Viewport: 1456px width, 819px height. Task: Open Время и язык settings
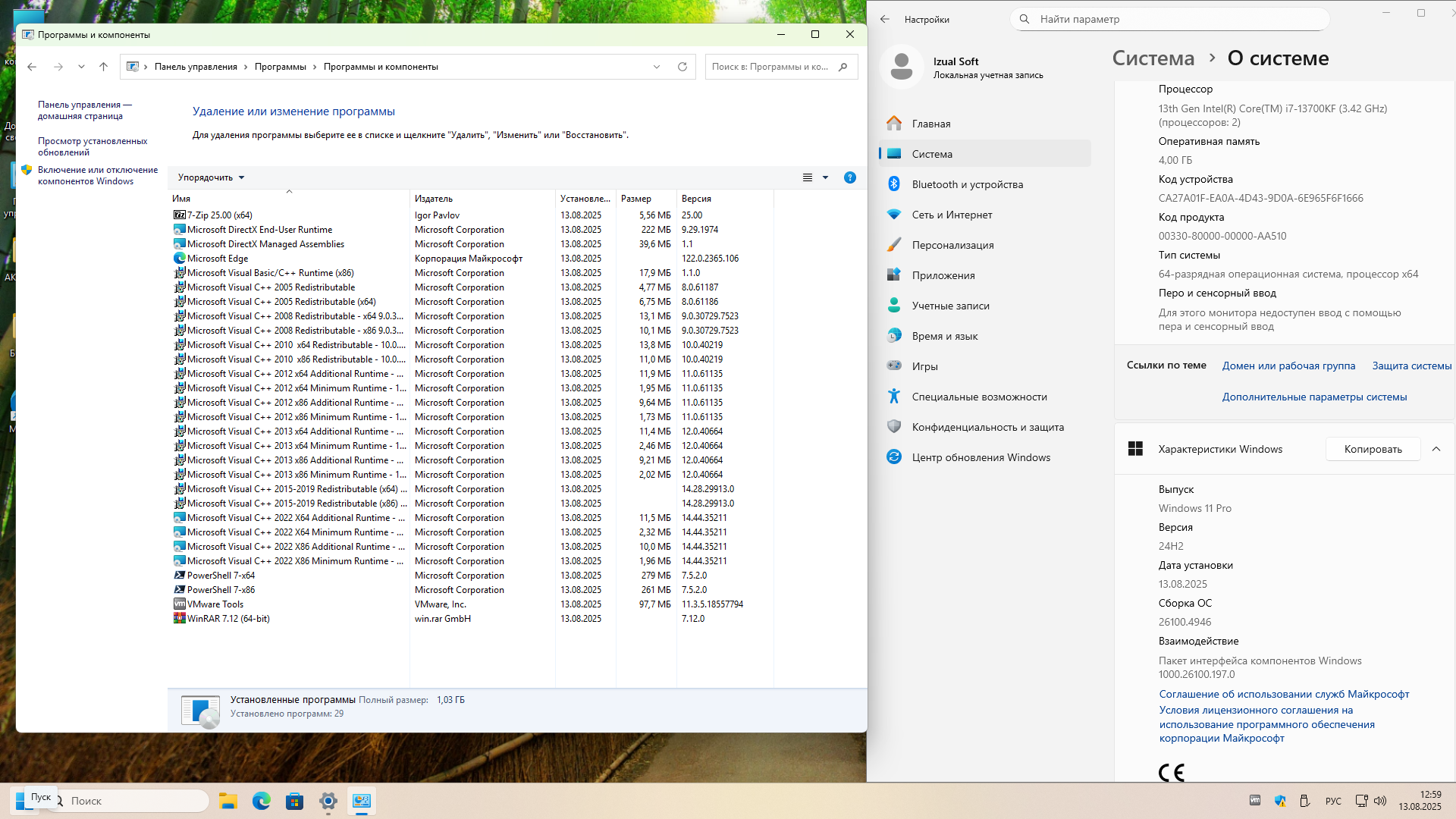[984, 336]
